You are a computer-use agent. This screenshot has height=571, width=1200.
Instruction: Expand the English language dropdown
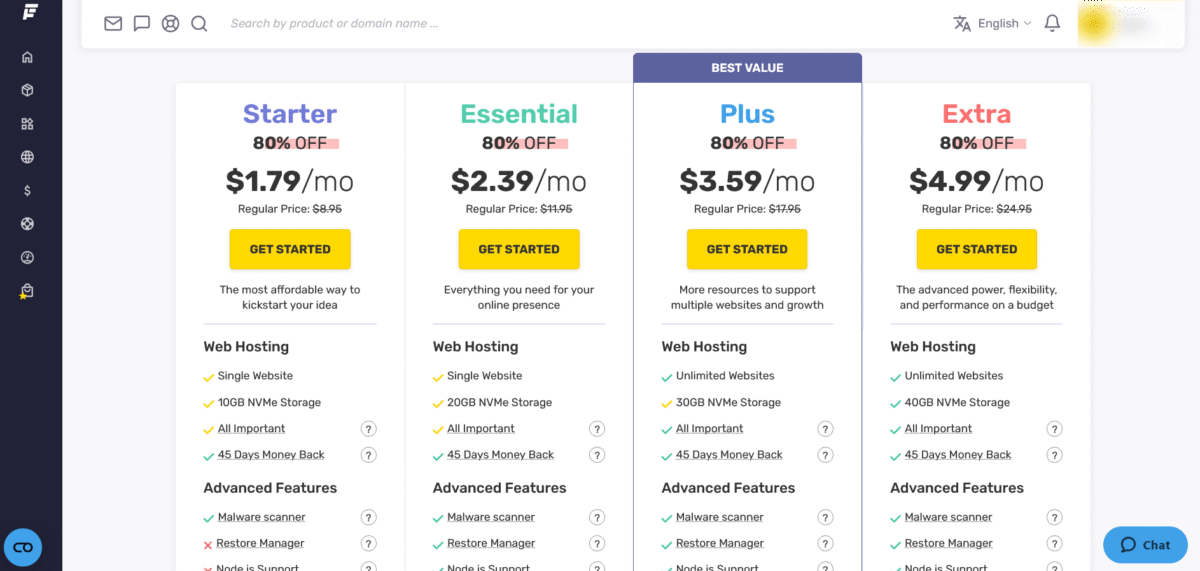(992, 23)
